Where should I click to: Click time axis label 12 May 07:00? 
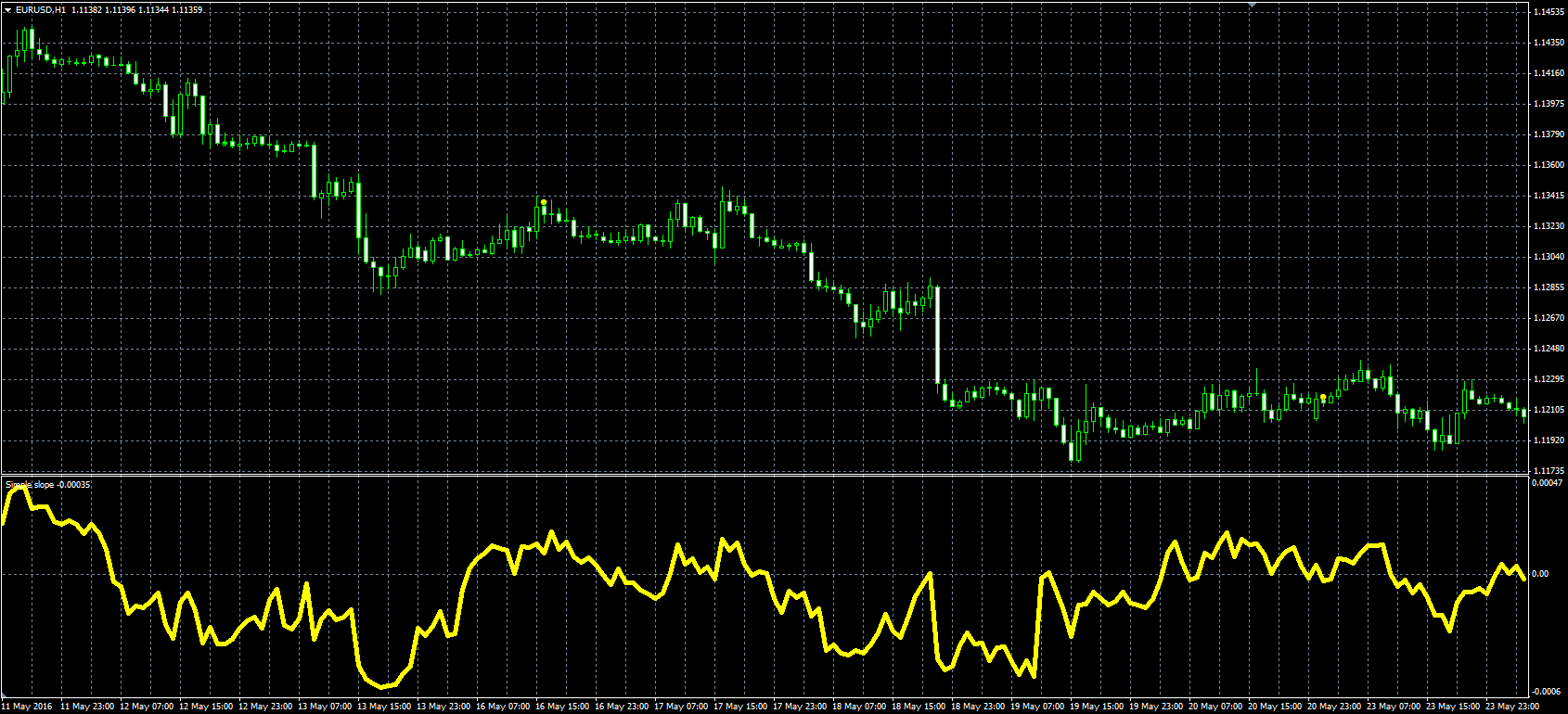(x=147, y=707)
